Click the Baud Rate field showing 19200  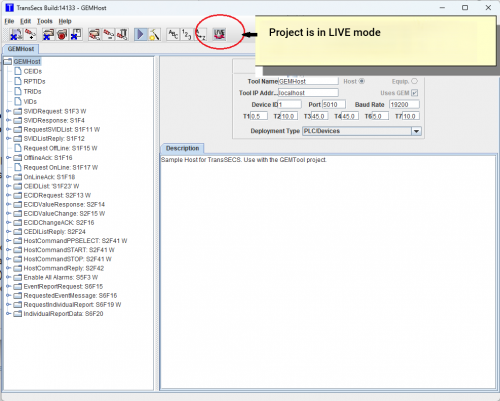coord(404,104)
